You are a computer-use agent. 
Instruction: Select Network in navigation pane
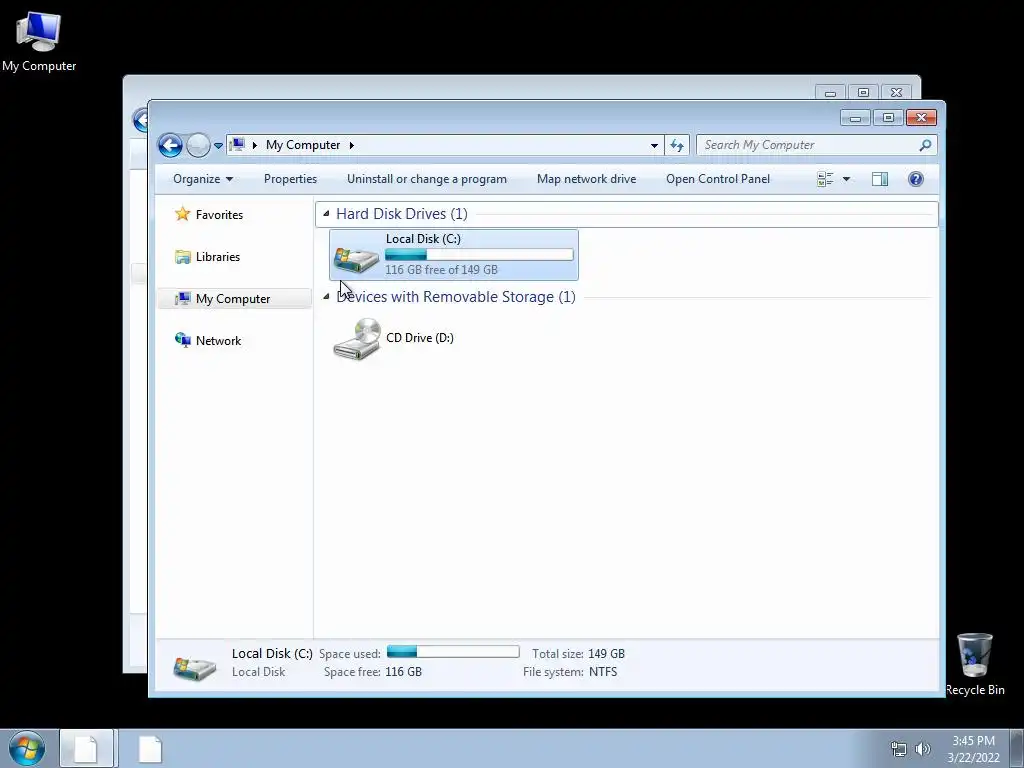pyautogui.click(x=218, y=340)
